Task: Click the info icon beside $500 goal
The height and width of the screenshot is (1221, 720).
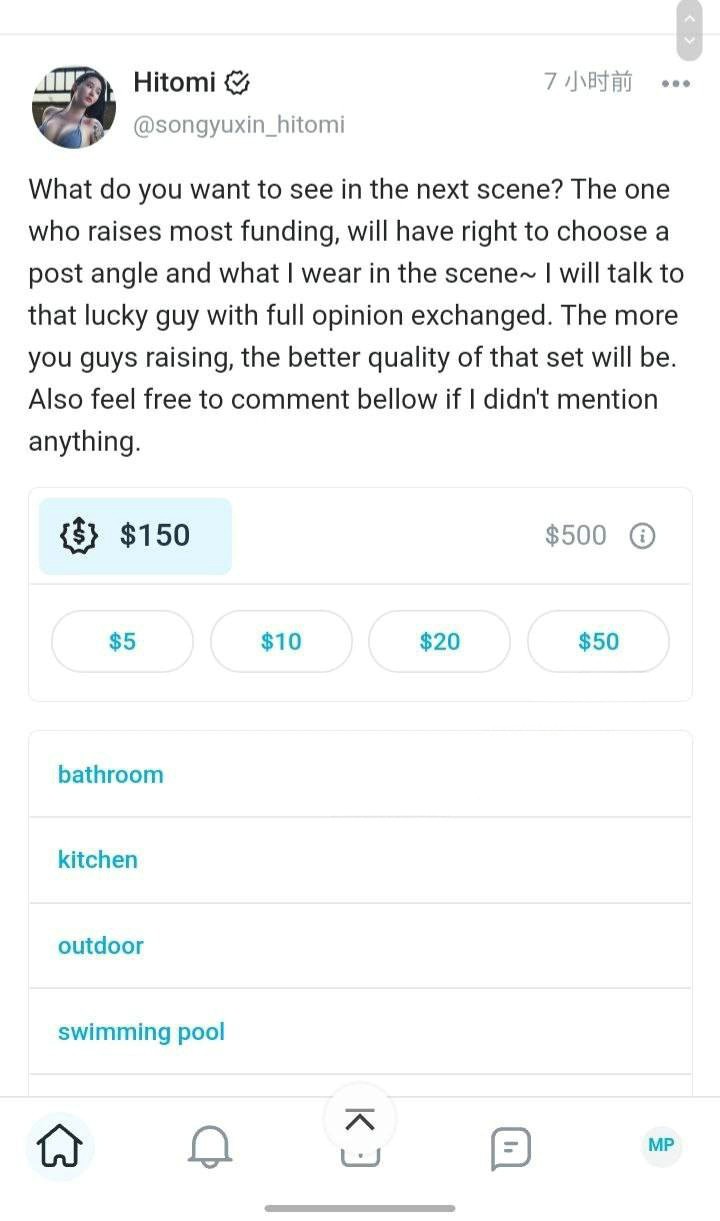Action: (642, 536)
